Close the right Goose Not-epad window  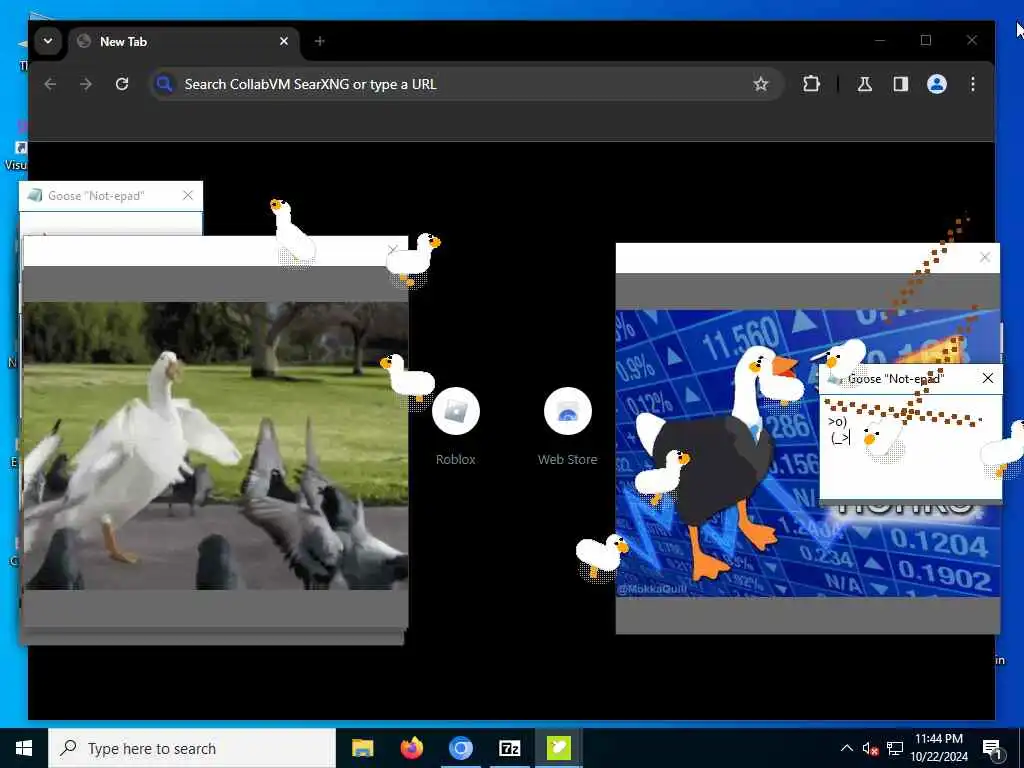(x=987, y=378)
